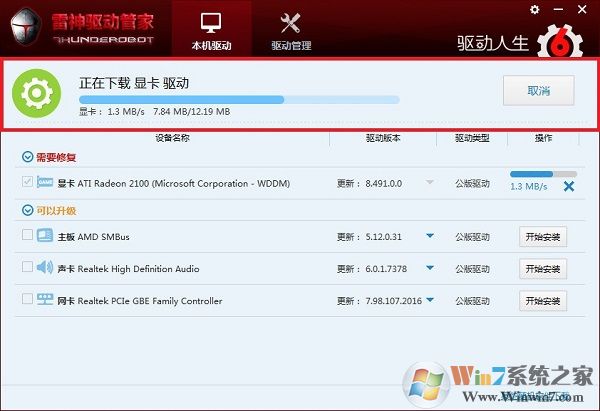Click the 驱动人生 6 gear logo
600x411 pixels.
point(560,42)
